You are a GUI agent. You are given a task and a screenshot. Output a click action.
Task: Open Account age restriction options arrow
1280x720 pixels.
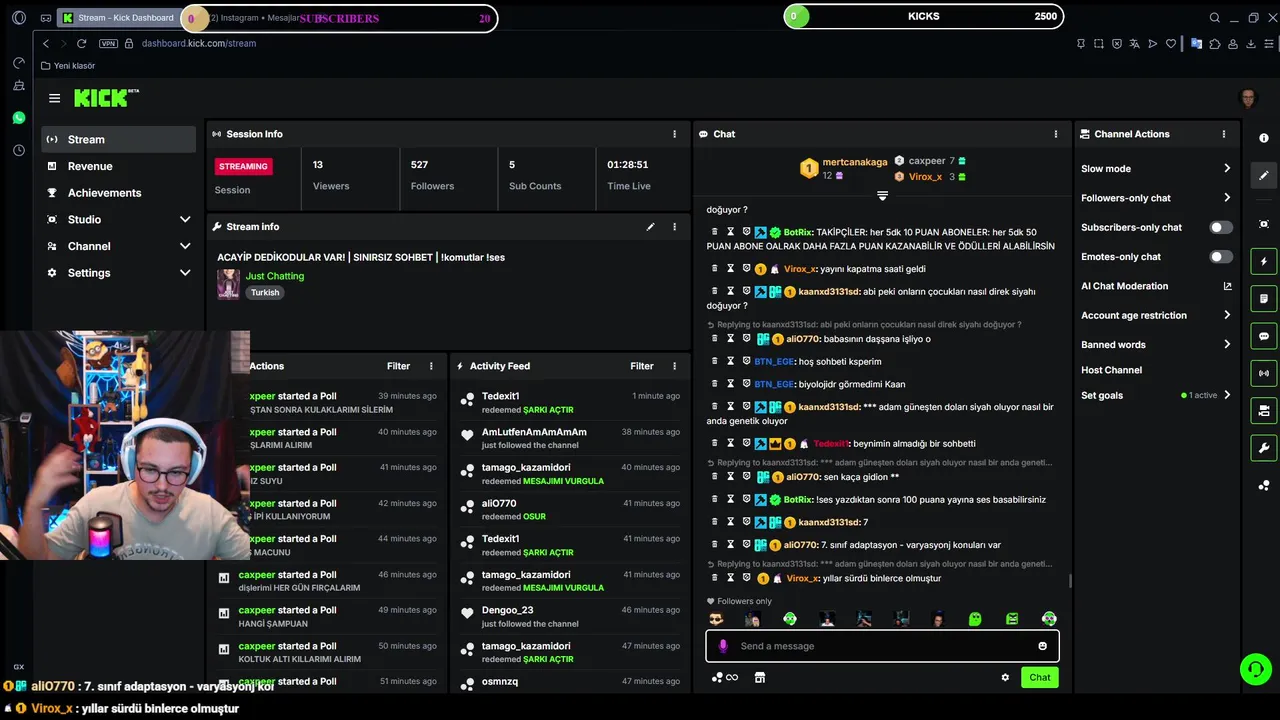click(1227, 315)
